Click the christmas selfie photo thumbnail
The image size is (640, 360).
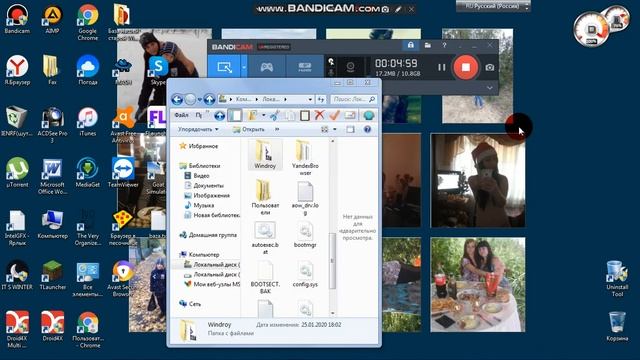coord(478,180)
